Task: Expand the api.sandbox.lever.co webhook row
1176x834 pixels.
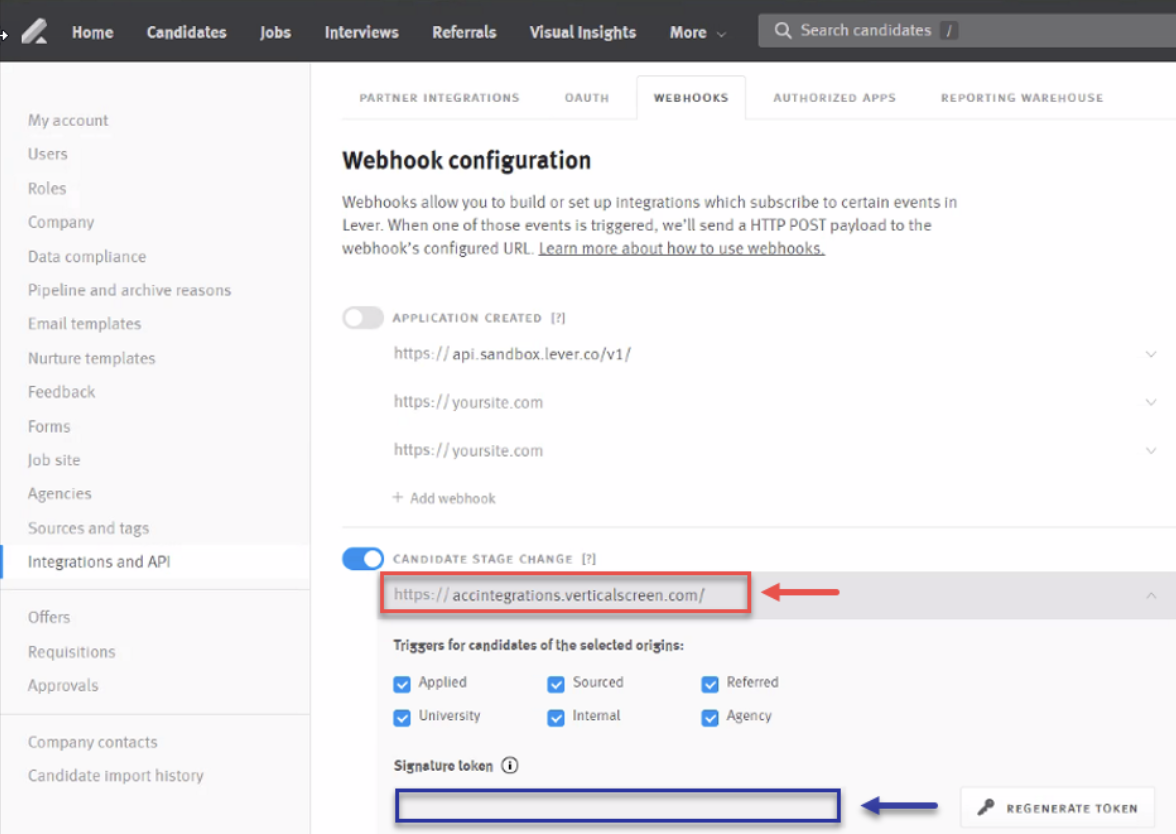Action: click(x=1151, y=354)
